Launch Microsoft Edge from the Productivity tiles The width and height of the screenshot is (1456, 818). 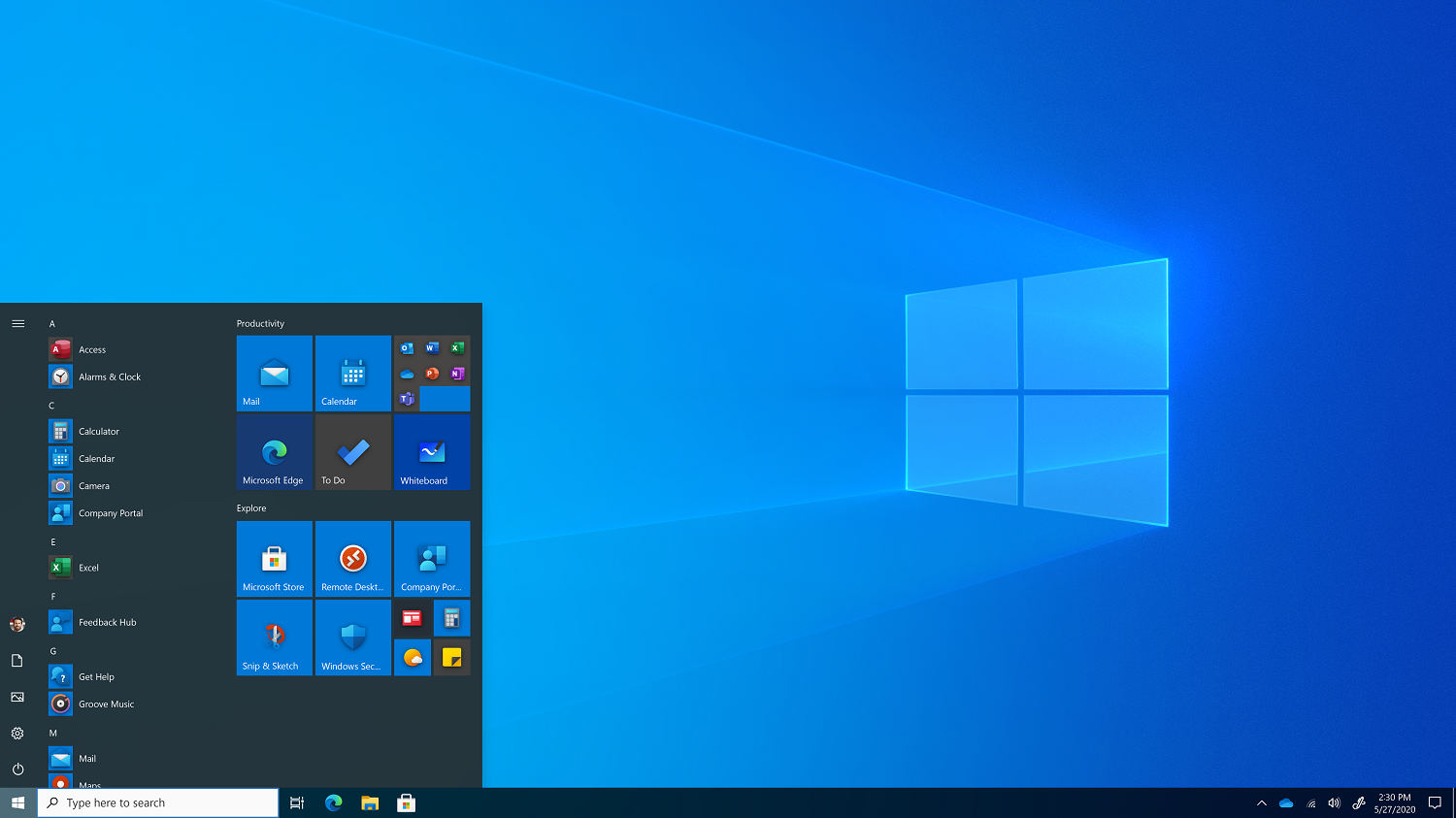[x=275, y=452]
